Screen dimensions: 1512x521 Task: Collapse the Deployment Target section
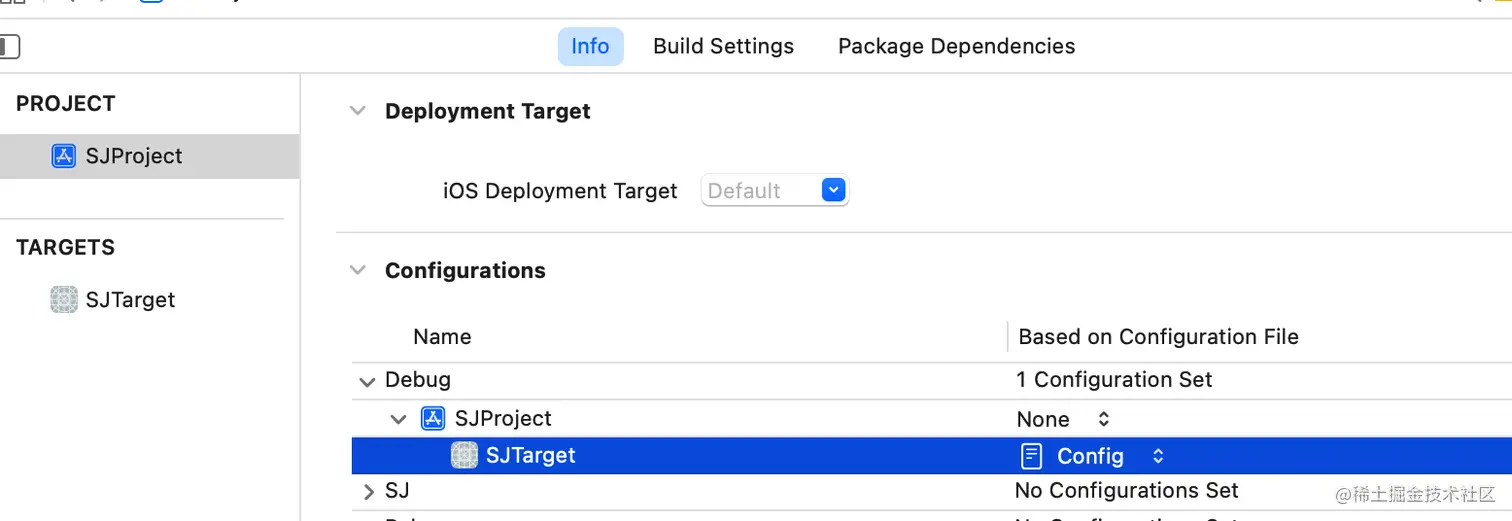(357, 111)
